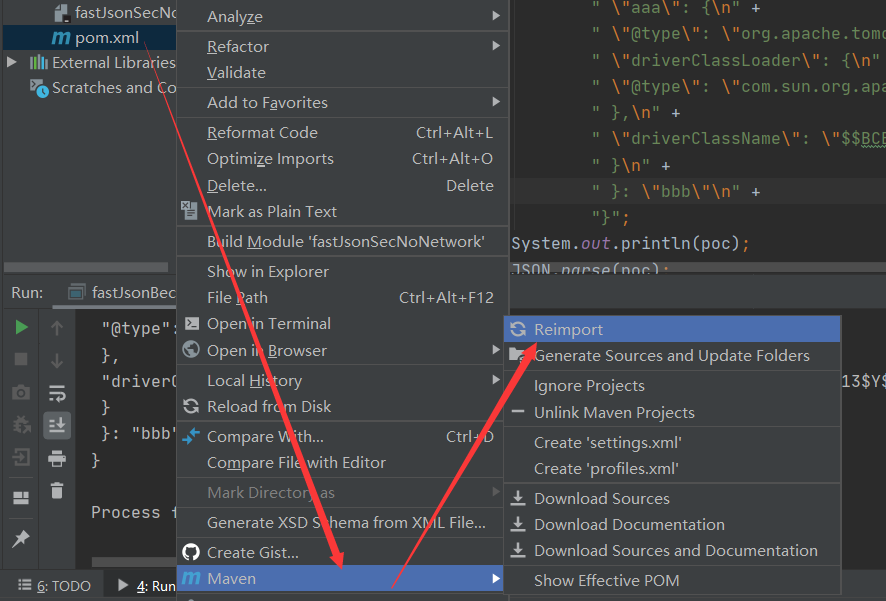
Task: Toggle Scroll to End in Run console
Action: (x=57, y=425)
